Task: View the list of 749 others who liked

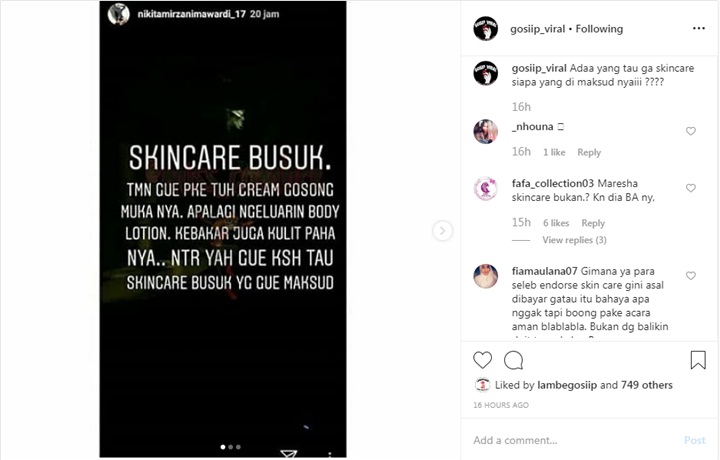Action: point(647,385)
